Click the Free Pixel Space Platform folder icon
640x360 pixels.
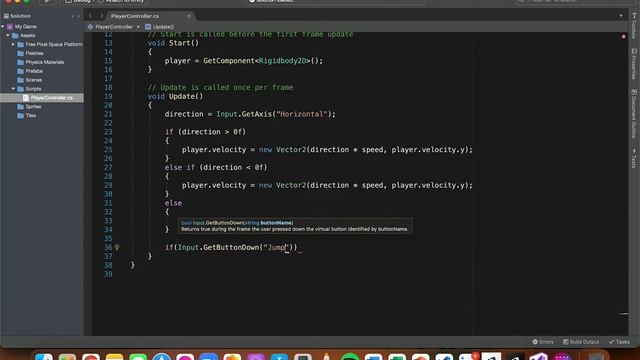[x=20, y=44]
